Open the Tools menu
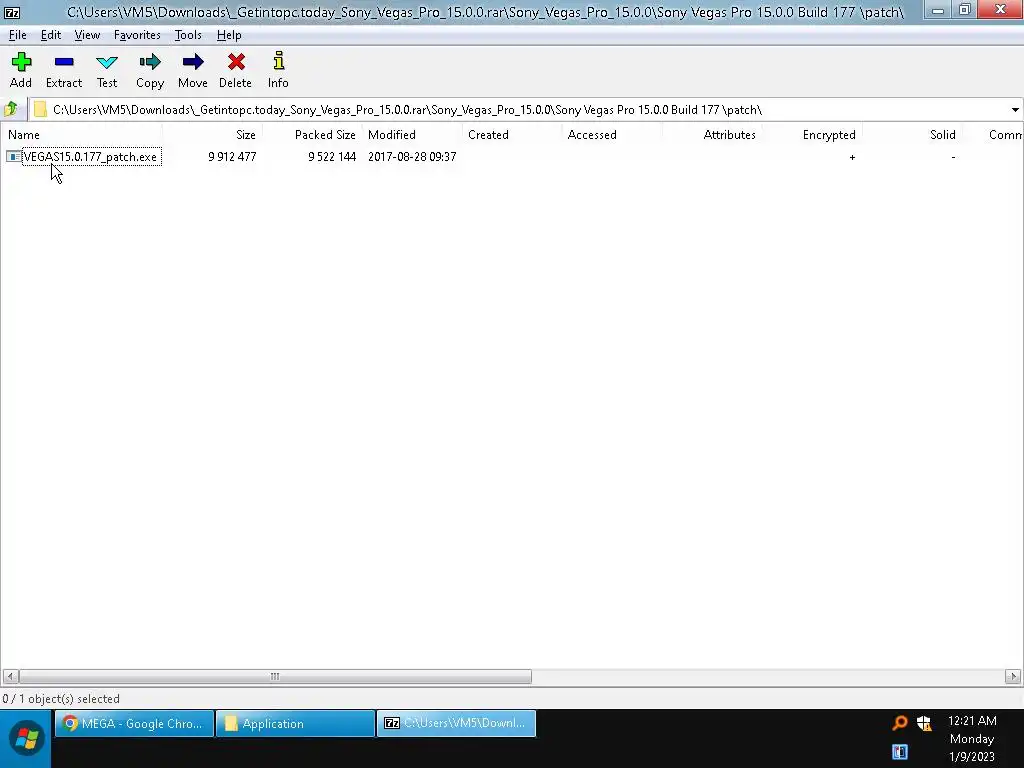The height and width of the screenshot is (768, 1024). point(188,35)
